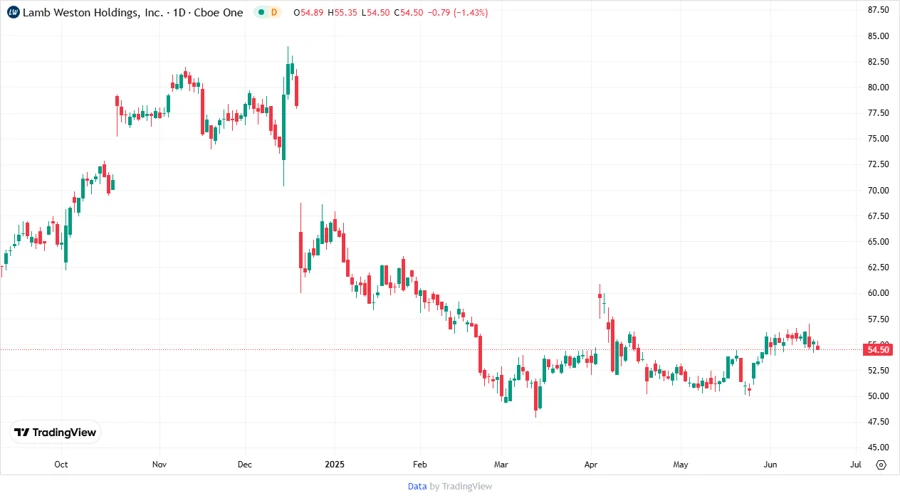Open the Lamb Weston Holdings symbol title
Screen dimensions: 900x498
coord(133,12)
